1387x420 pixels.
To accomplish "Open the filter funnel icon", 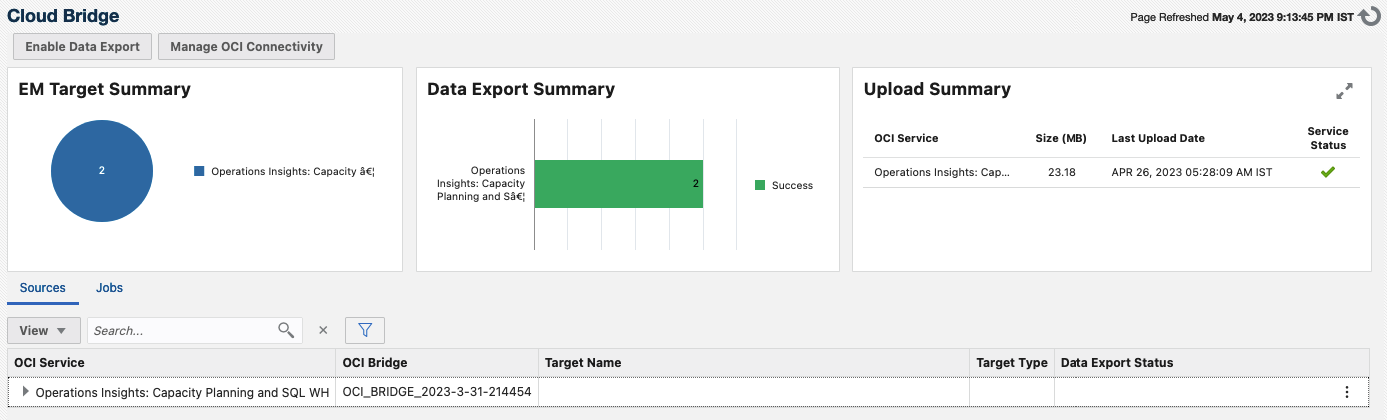I will tap(365, 330).
